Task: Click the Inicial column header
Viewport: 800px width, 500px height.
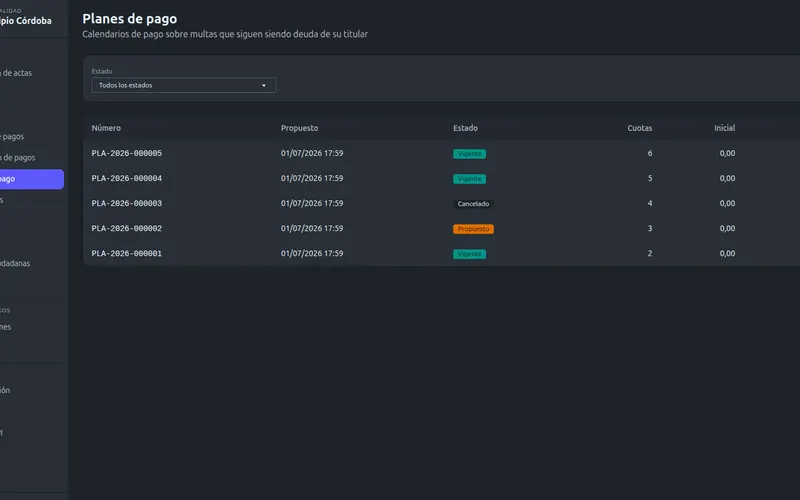Action: [724, 128]
